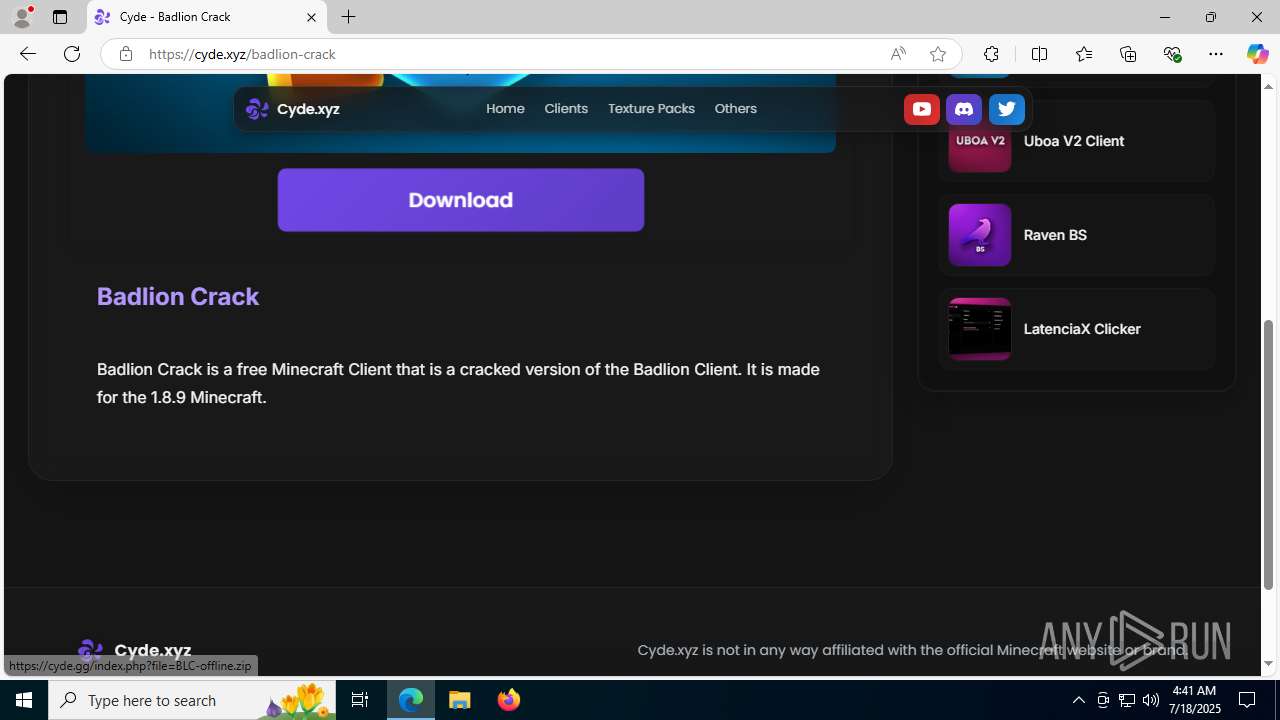Click Uboa V2 thumbnail image

[x=980, y=141]
